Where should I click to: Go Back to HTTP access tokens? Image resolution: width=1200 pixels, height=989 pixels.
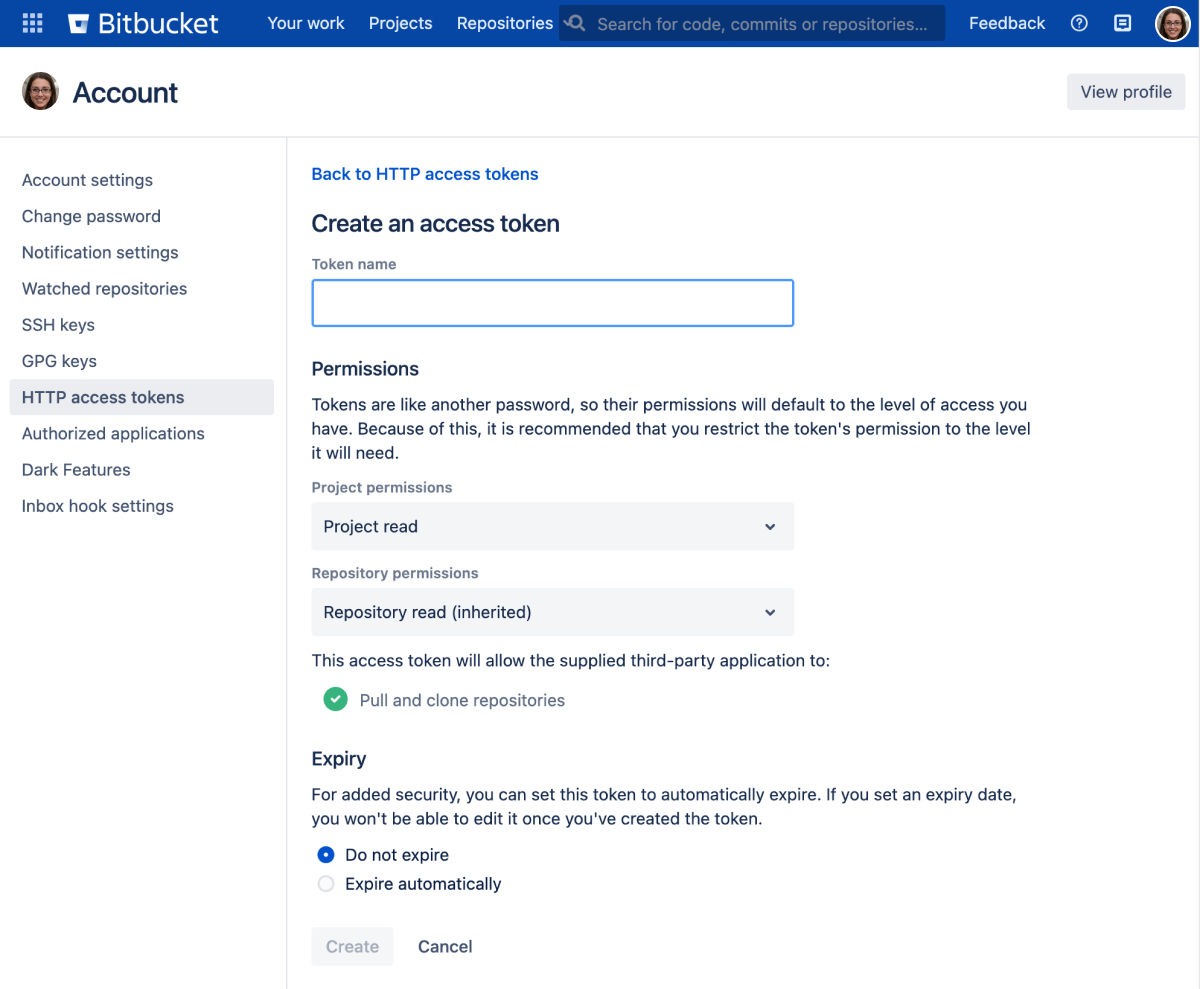425,173
